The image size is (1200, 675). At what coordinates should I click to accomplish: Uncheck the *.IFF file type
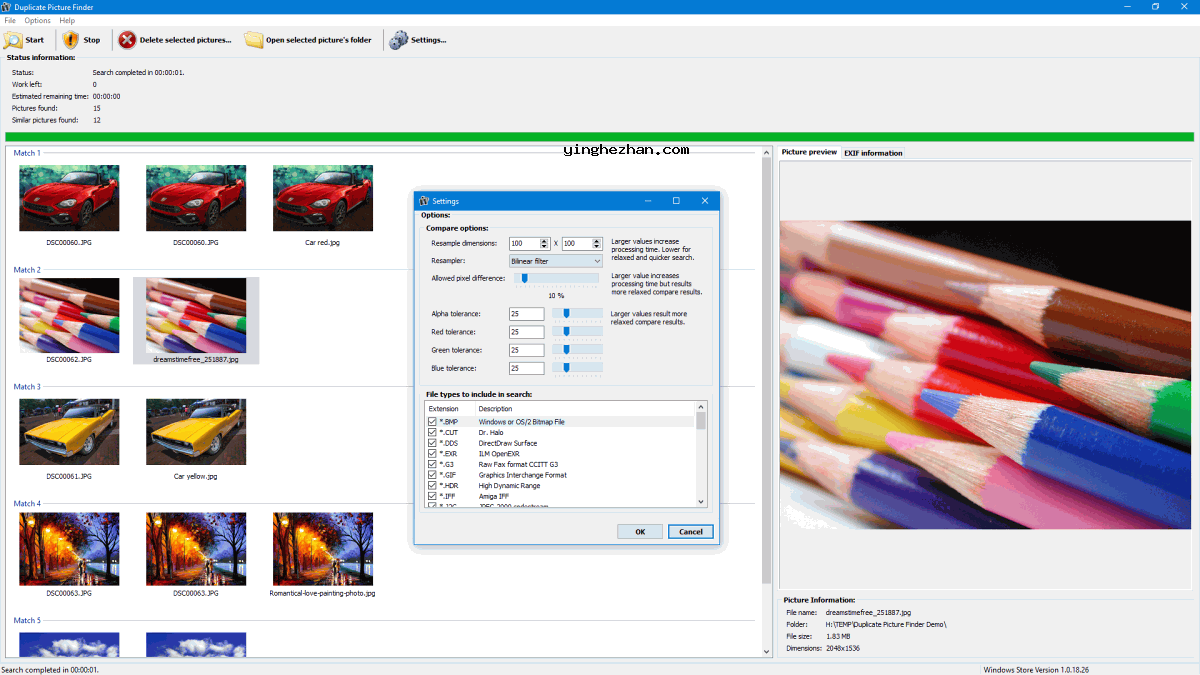coord(432,496)
